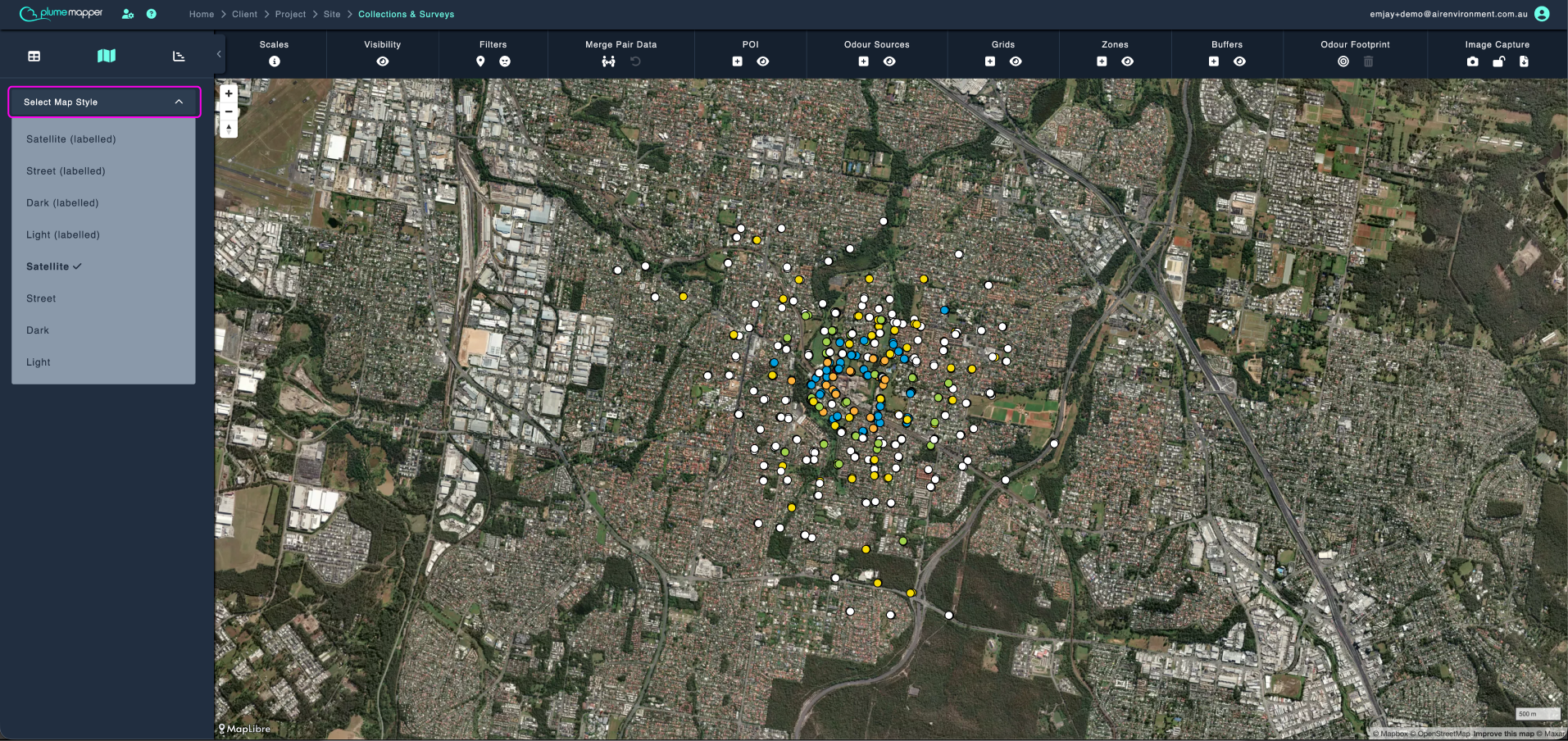Toggle POI visibility eye

[x=763, y=61]
